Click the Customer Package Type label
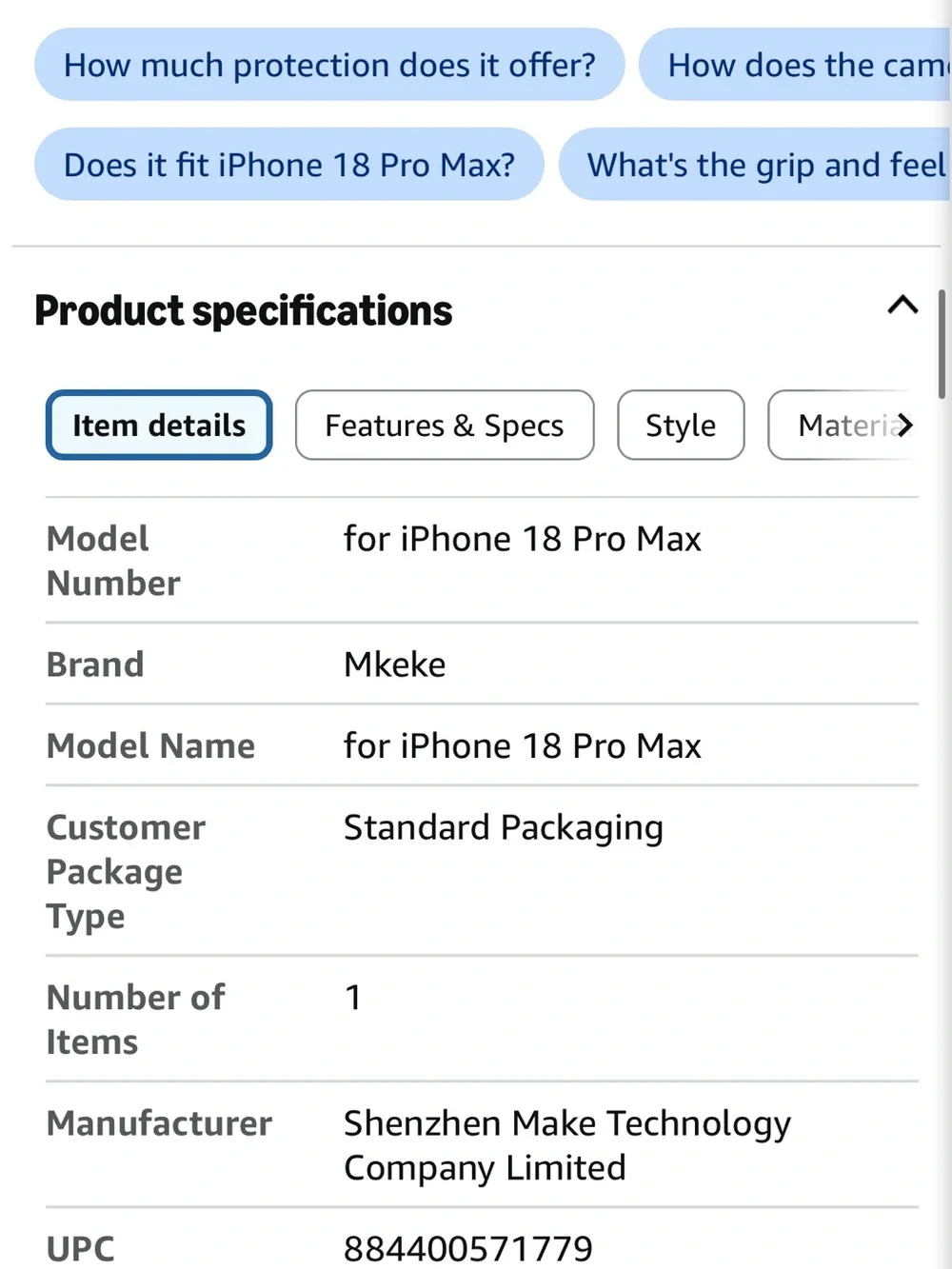 (126, 872)
